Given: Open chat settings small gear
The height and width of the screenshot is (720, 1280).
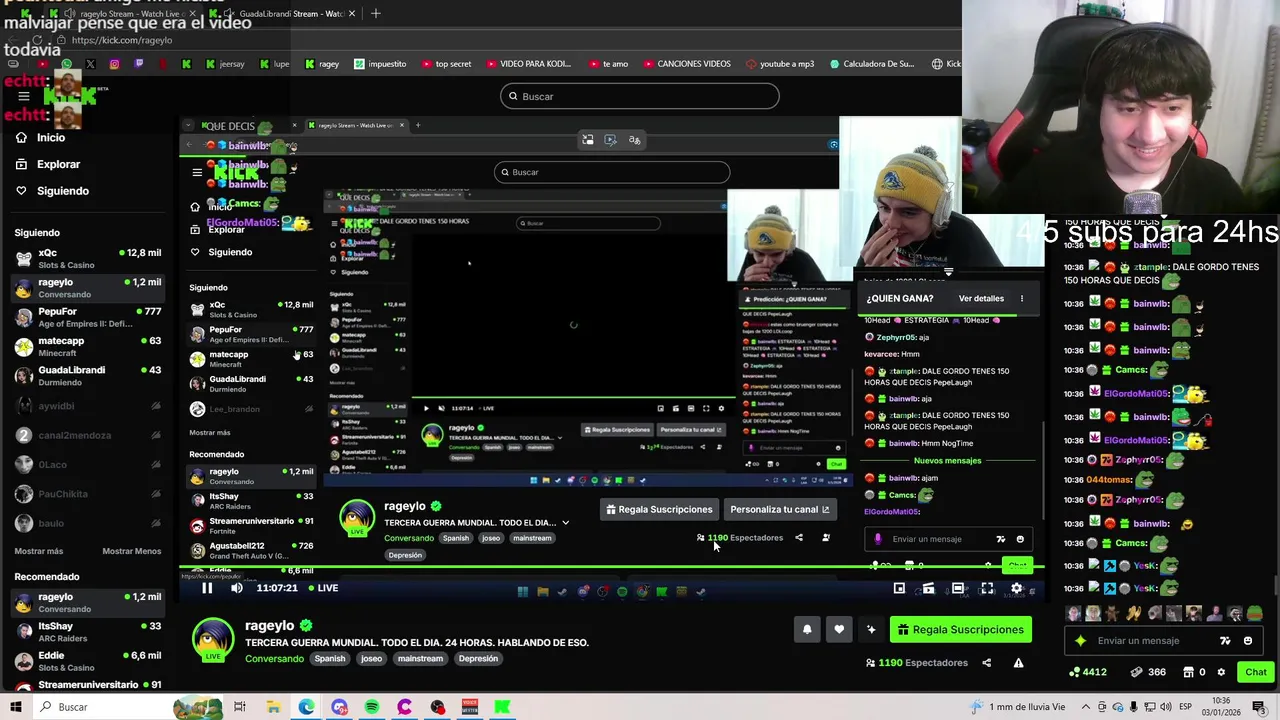Looking at the screenshot, I should (x=1221, y=672).
